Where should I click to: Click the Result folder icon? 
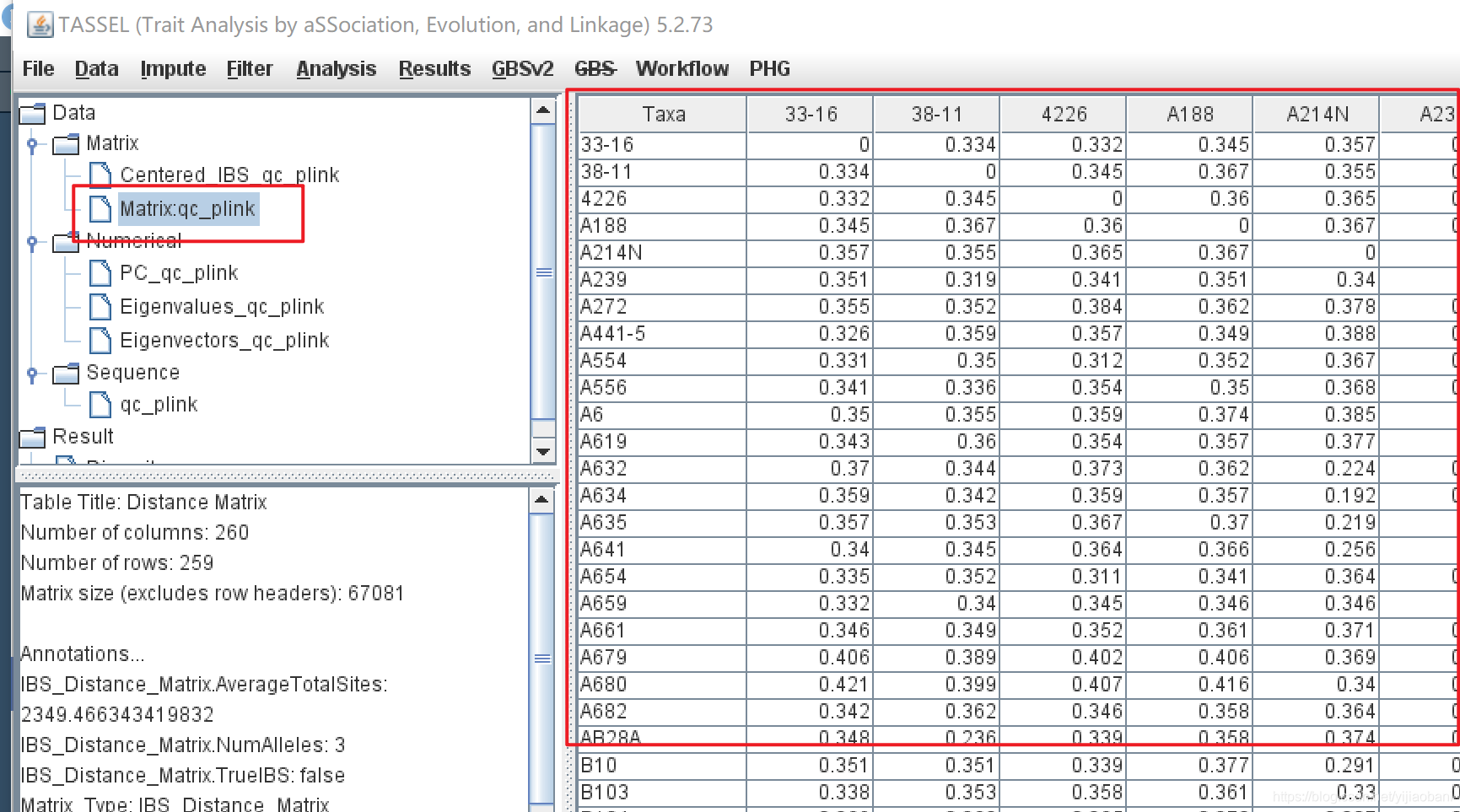click(31, 437)
